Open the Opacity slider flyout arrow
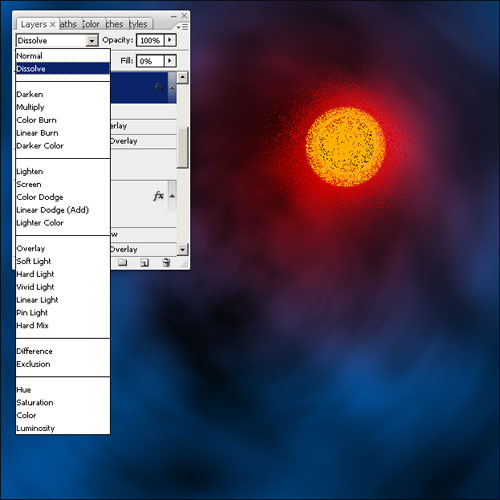The width and height of the screenshot is (500, 500). 170,40
